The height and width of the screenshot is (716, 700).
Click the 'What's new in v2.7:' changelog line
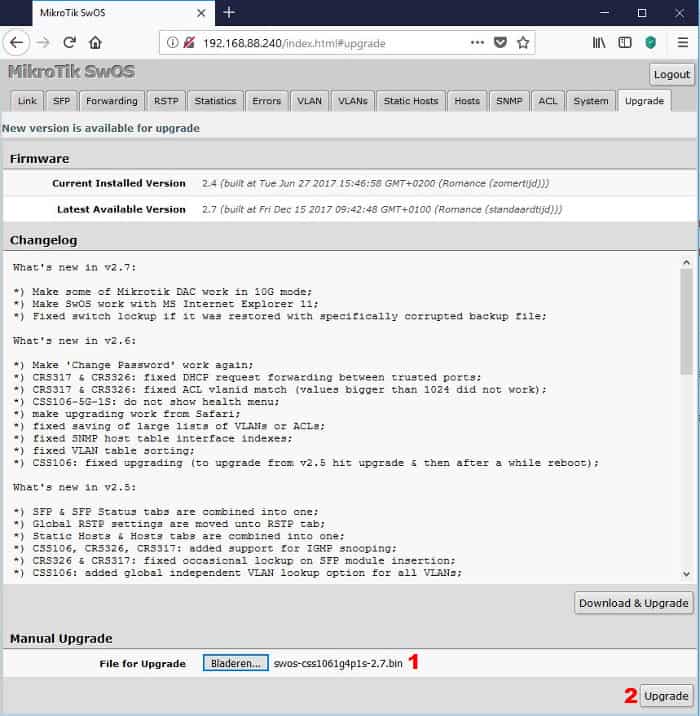click(x=74, y=267)
